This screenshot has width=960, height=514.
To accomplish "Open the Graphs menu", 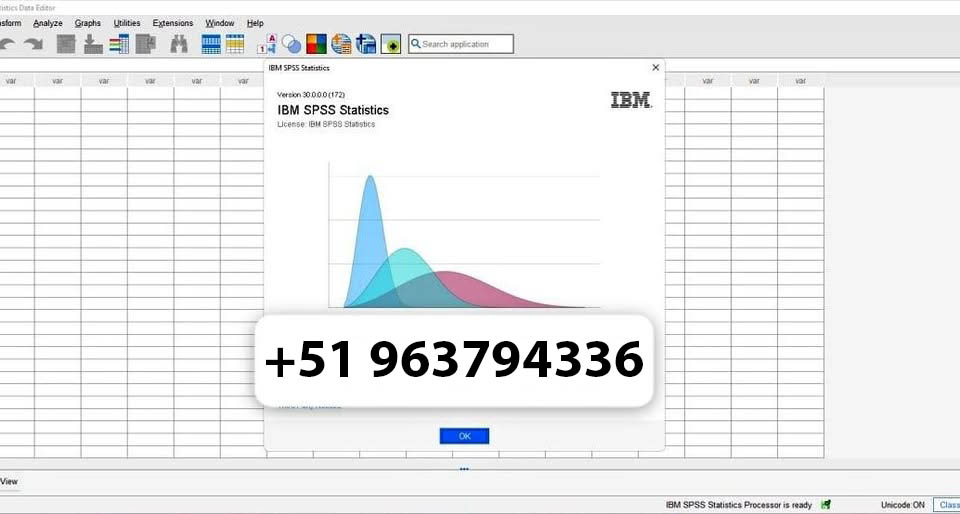I will [x=88, y=23].
